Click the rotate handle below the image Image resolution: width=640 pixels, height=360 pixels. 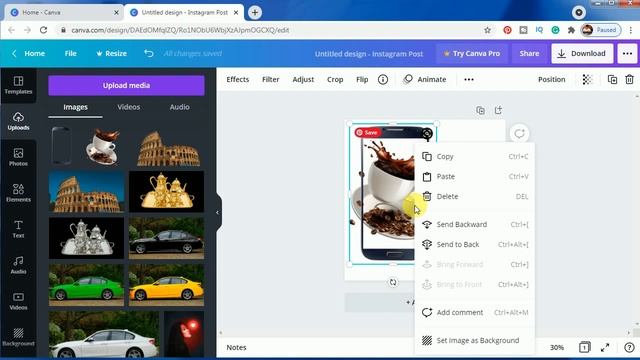[x=393, y=282]
